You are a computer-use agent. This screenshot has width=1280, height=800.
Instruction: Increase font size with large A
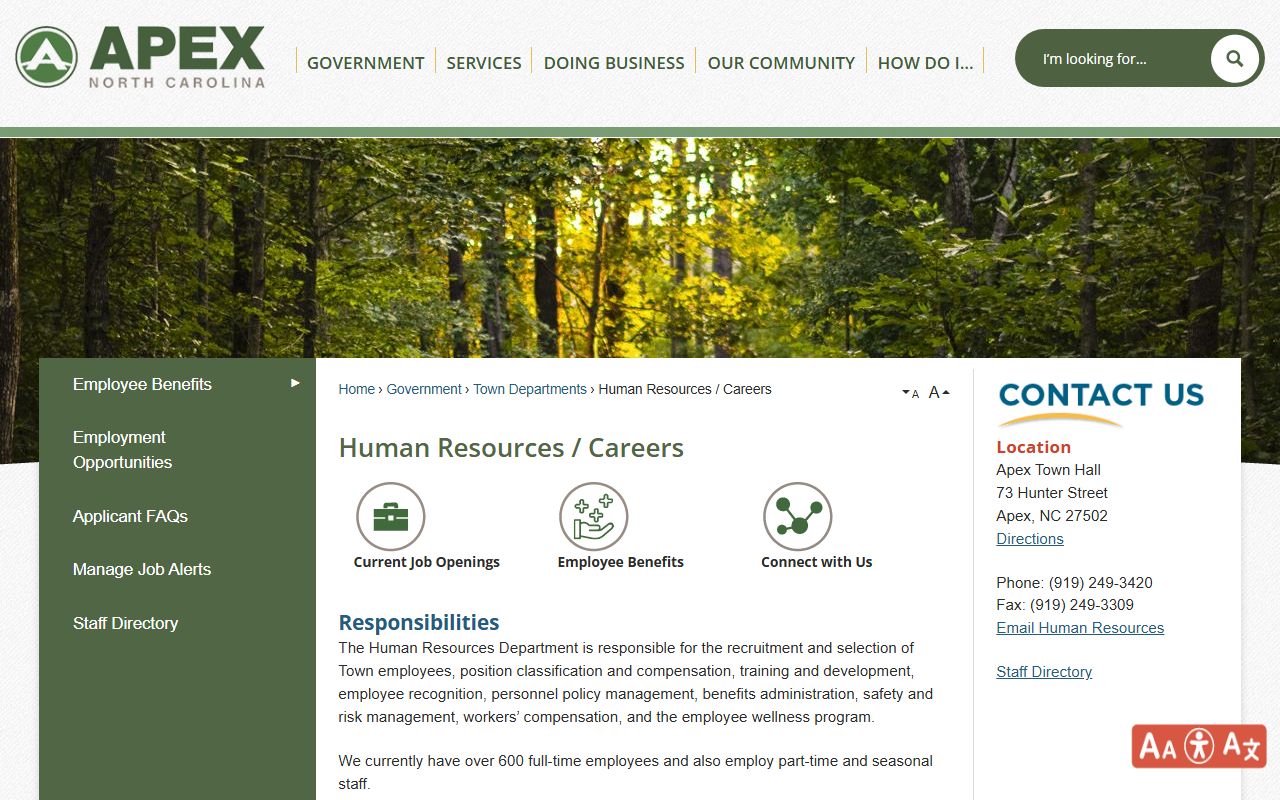938,392
